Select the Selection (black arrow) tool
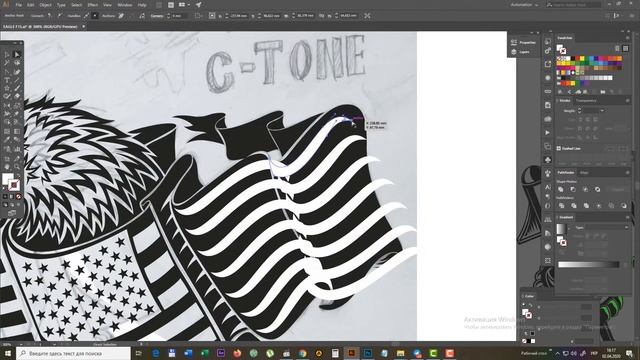Image resolution: width=640 pixels, height=360 pixels. coord(7,54)
